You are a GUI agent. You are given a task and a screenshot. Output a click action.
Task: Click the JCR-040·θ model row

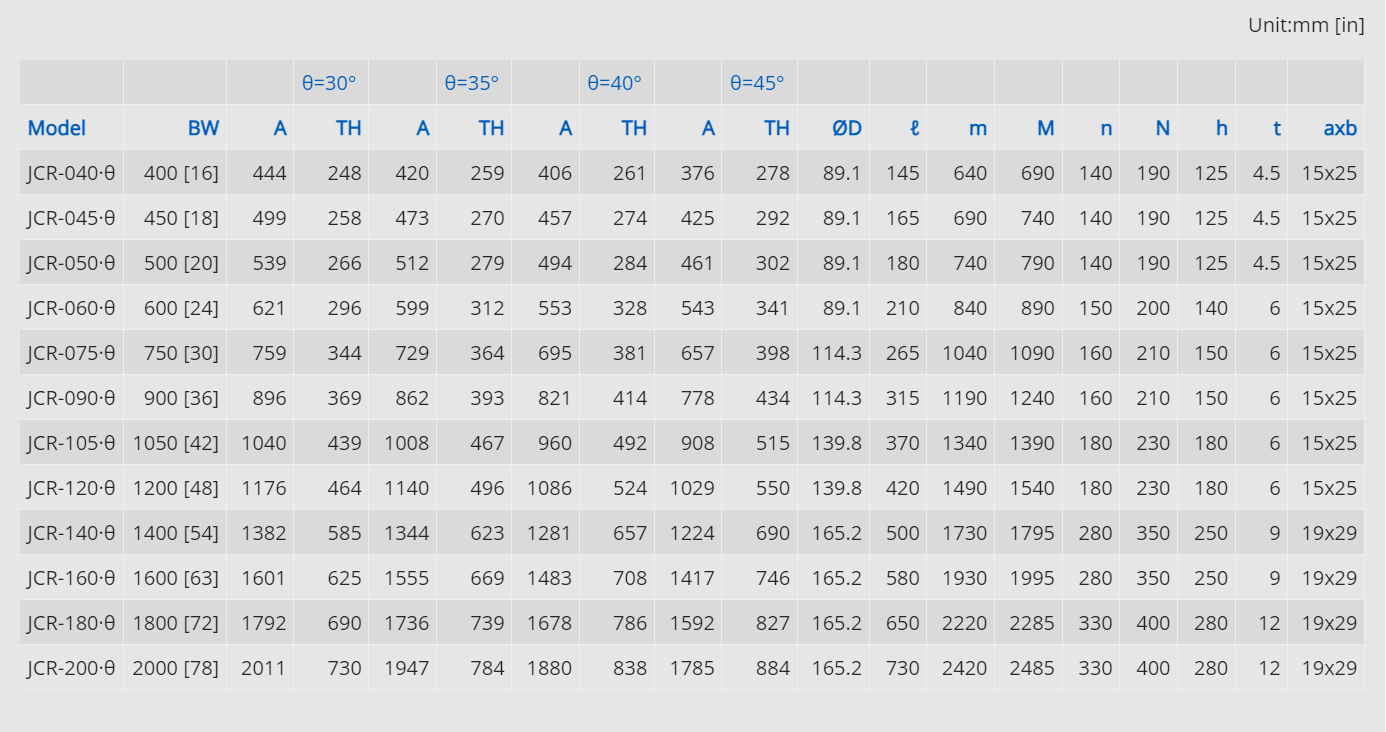(x=692, y=173)
